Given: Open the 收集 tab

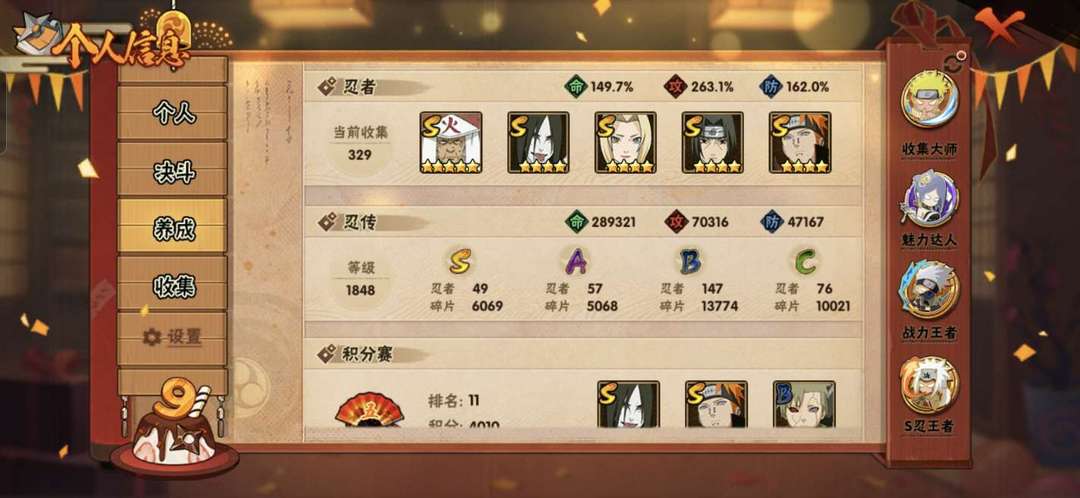Looking at the screenshot, I should [x=172, y=284].
